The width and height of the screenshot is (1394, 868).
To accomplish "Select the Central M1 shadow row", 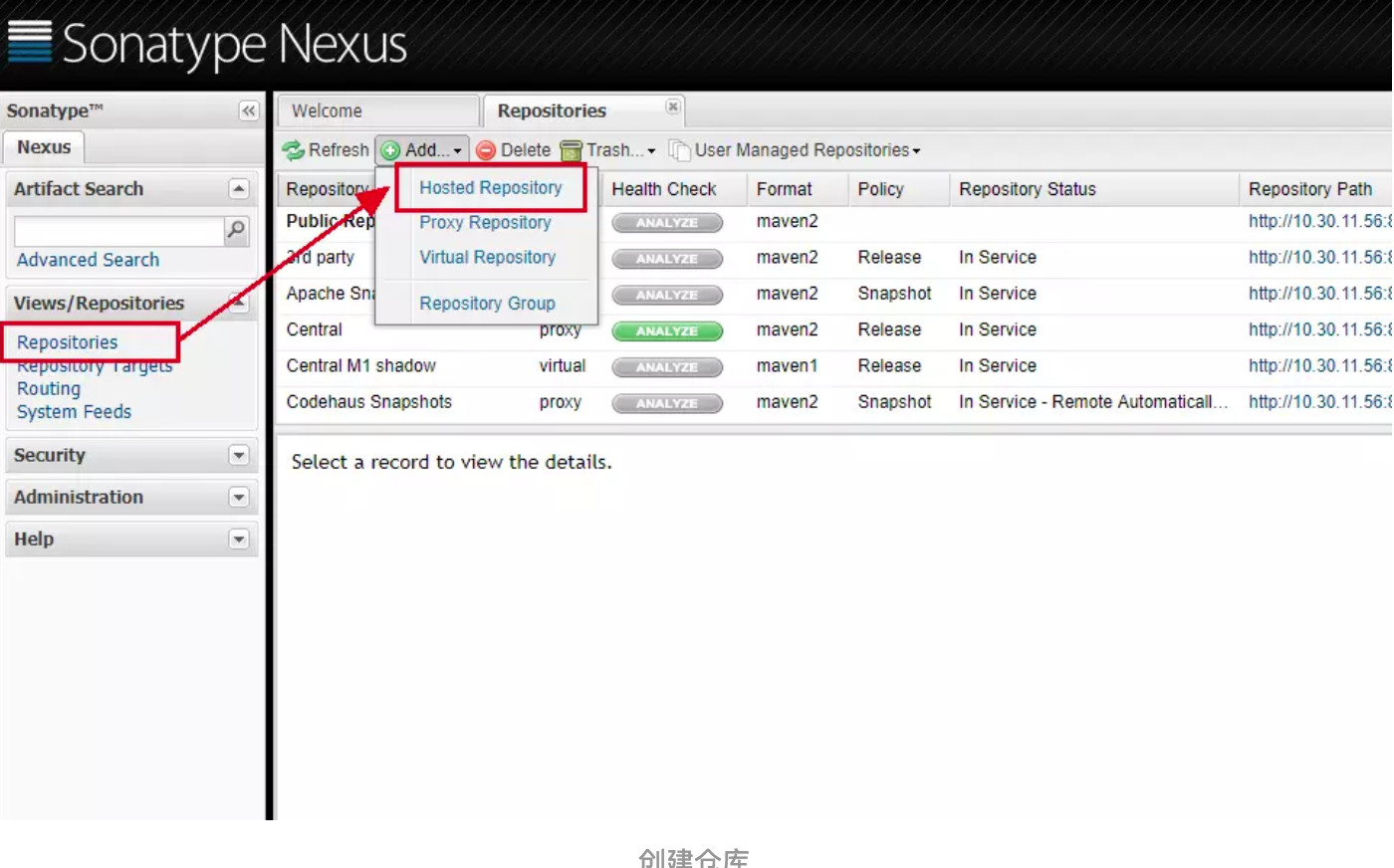I will 834,366.
